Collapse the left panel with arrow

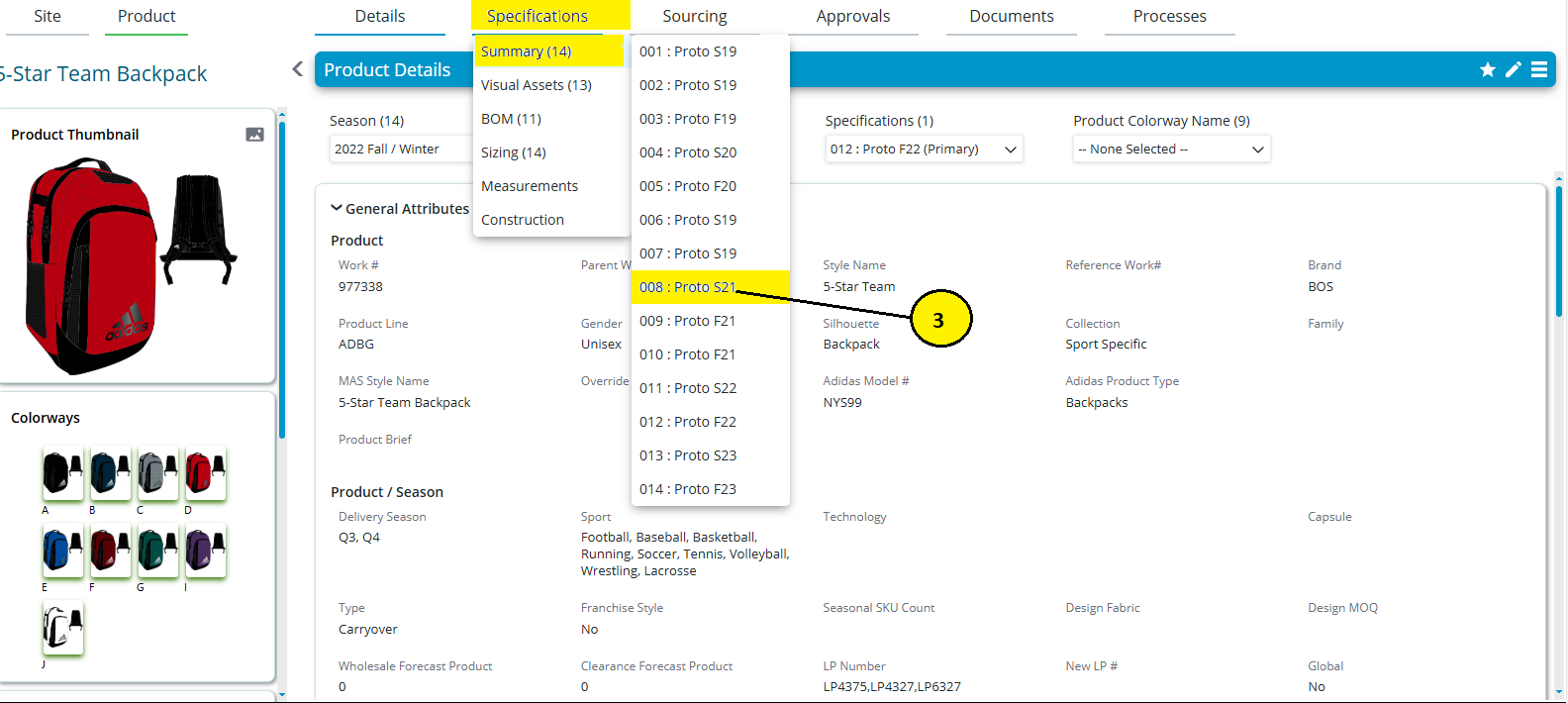298,69
